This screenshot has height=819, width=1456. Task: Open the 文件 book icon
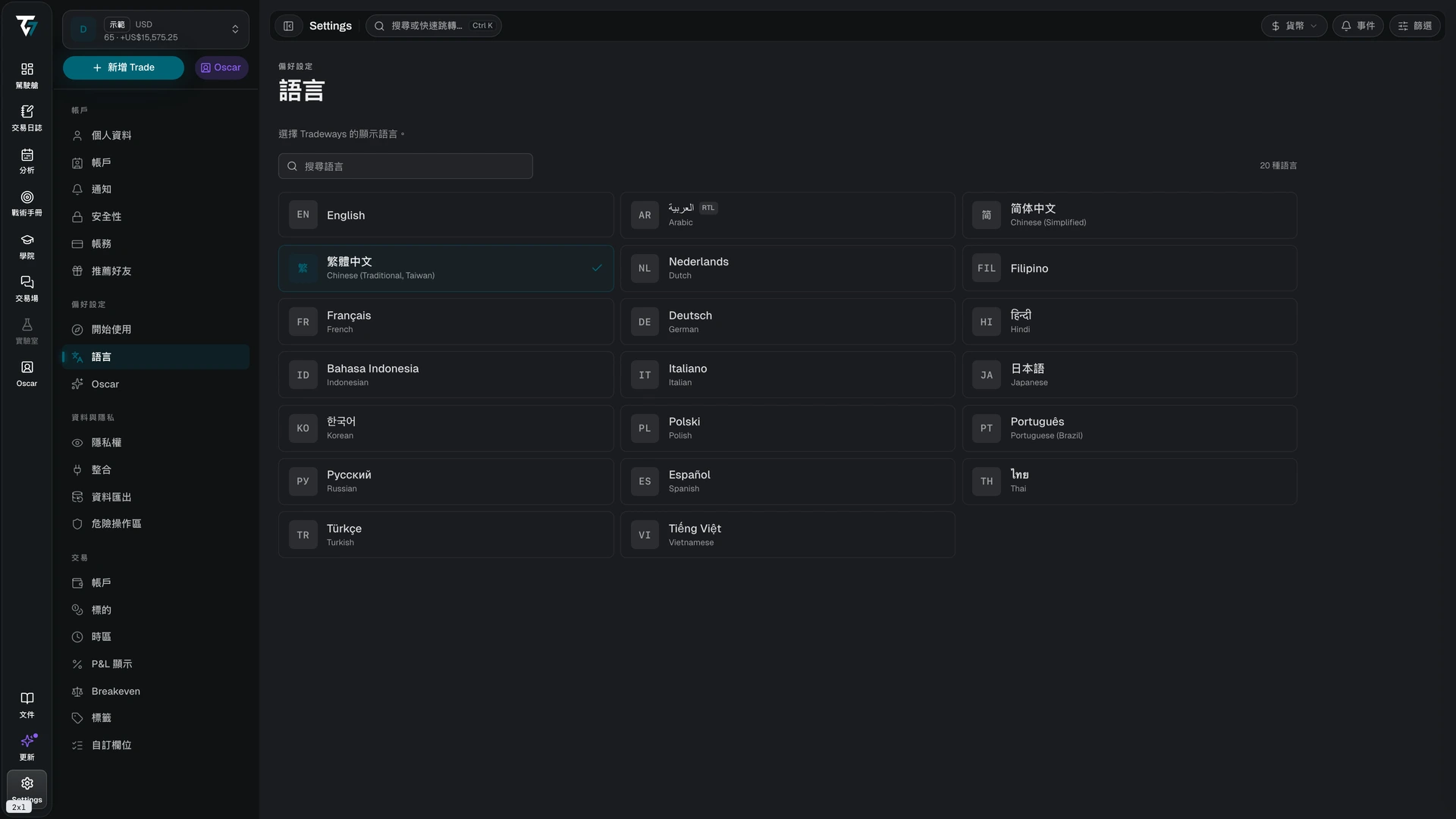27,705
